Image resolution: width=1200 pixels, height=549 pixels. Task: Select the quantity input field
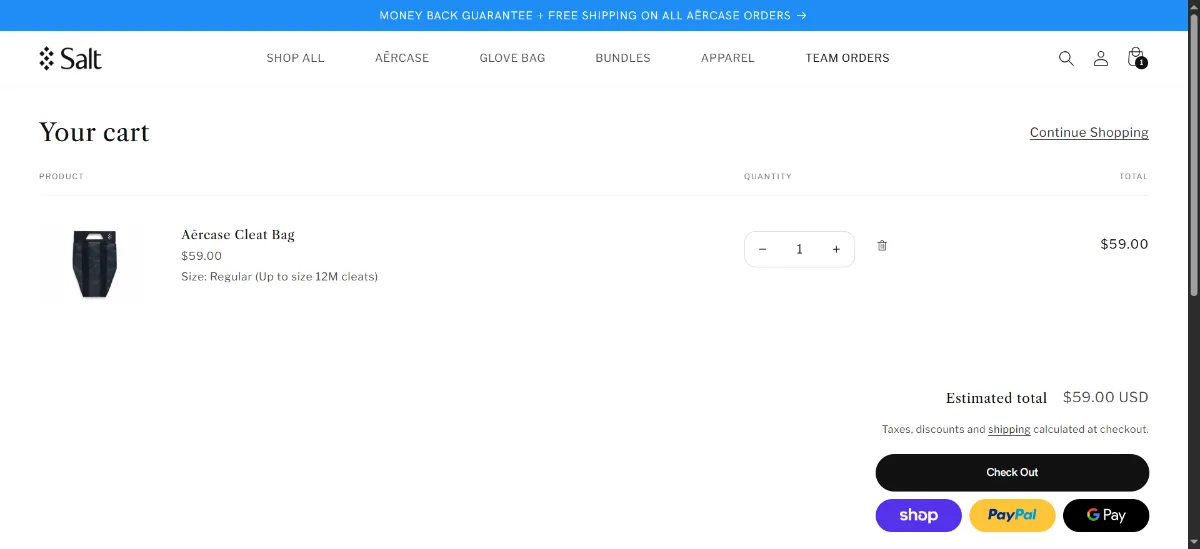pyautogui.click(x=799, y=250)
